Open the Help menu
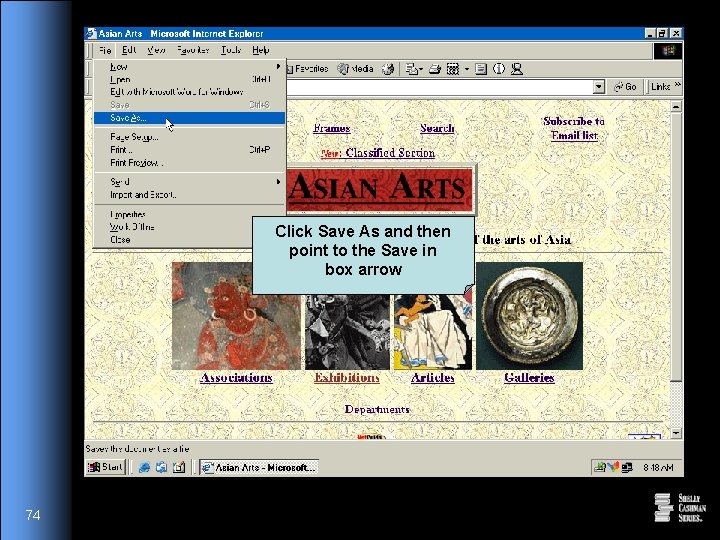Viewport: 720px width, 540px height. pos(260,50)
